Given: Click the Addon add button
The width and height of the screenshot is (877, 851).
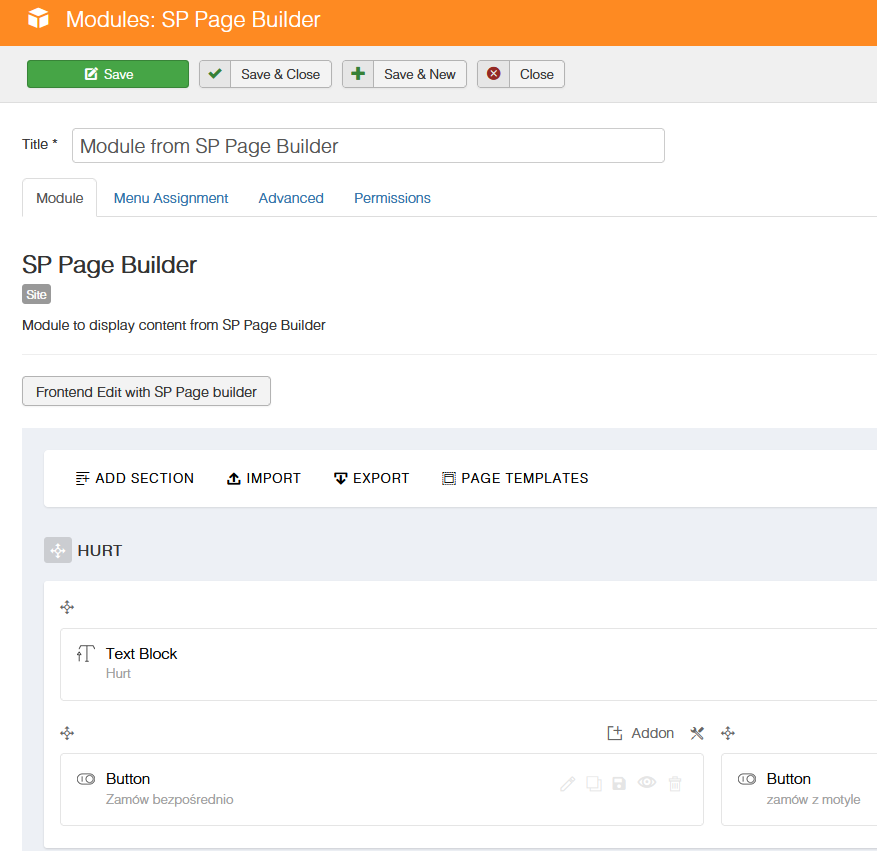Looking at the screenshot, I should coord(640,733).
